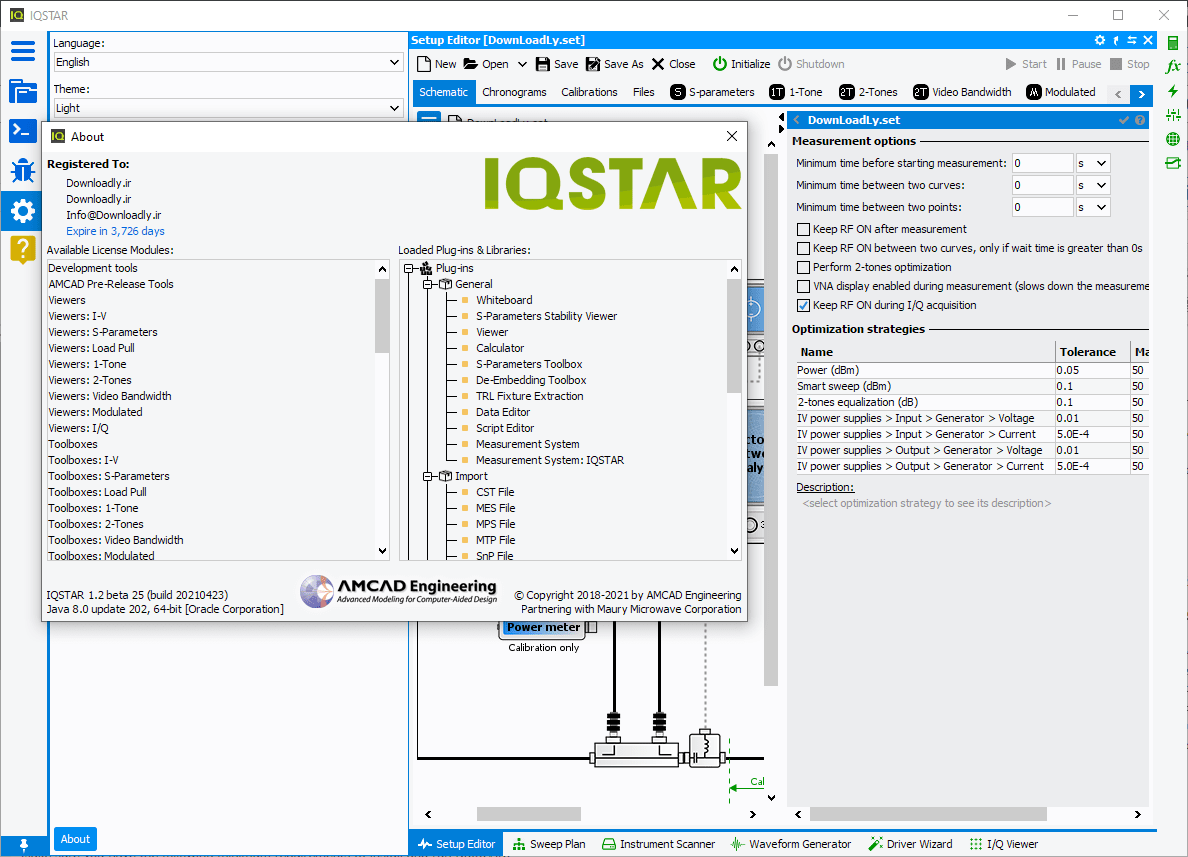This screenshot has height=857, width=1188.
Task: Open the I/Q Viewer bottom tab
Action: tap(1004, 844)
